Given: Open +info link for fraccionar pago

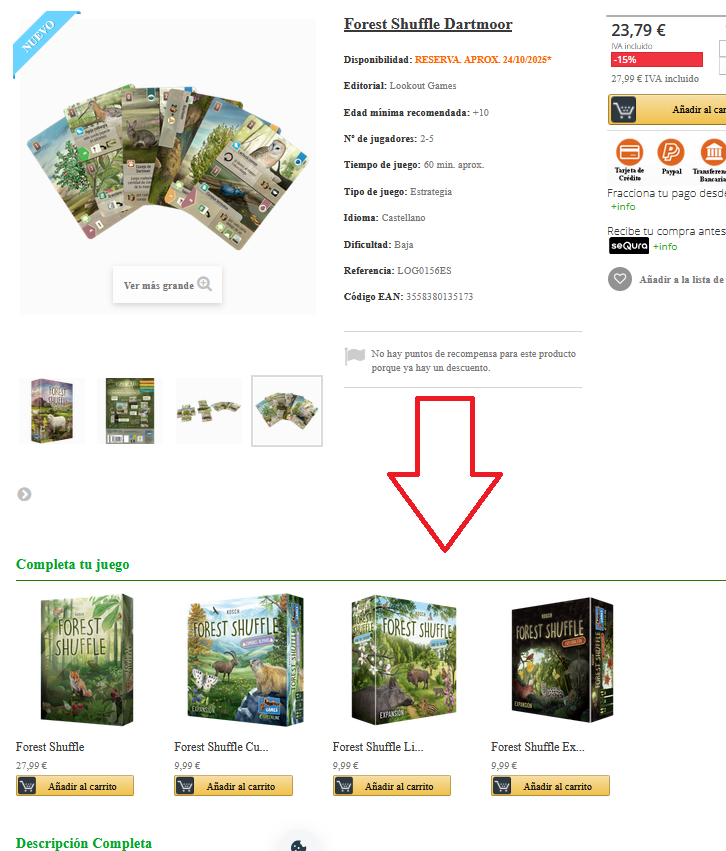Looking at the screenshot, I should click(623, 207).
